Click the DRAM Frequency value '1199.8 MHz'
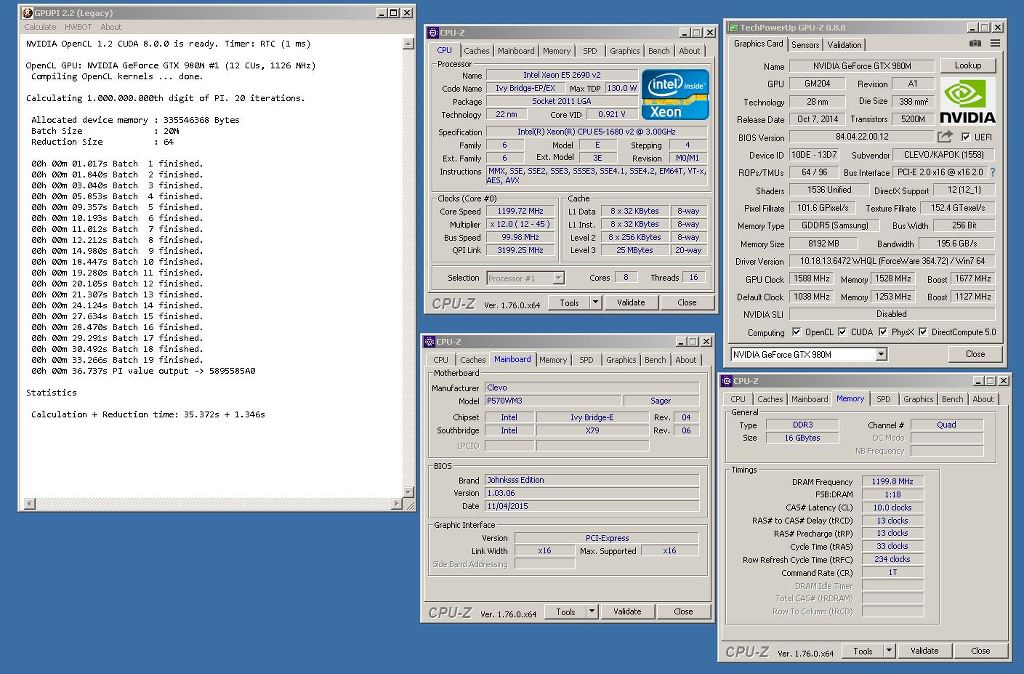This screenshot has height=674, width=1024. (892, 481)
